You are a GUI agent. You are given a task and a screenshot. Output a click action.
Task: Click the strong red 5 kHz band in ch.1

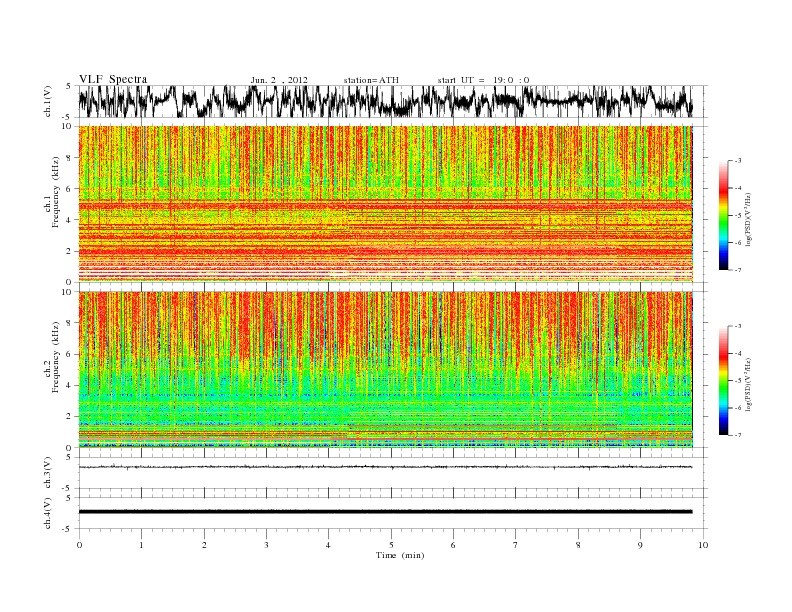(x=385, y=205)
